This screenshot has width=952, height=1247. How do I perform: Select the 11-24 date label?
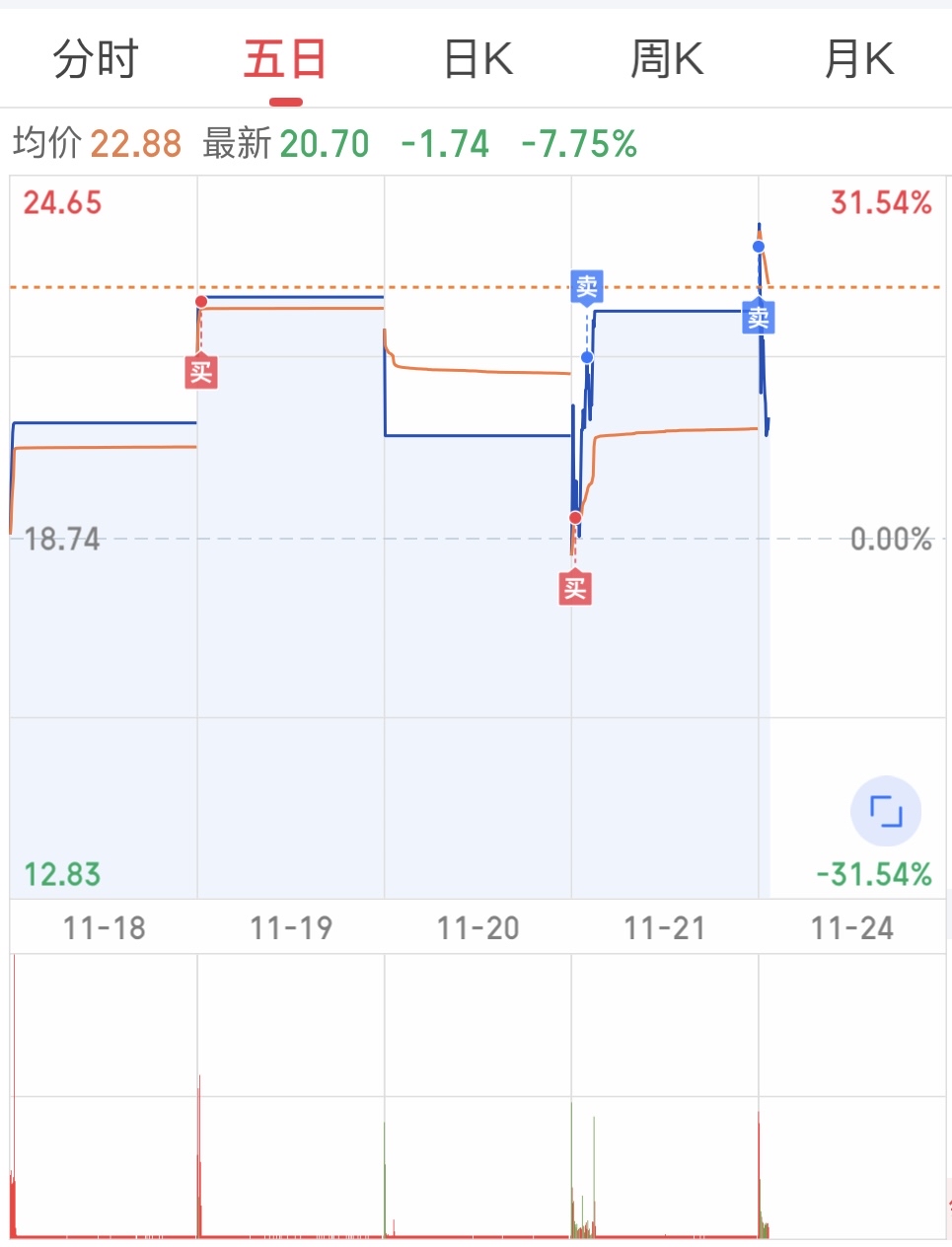[x=852, y=928]
